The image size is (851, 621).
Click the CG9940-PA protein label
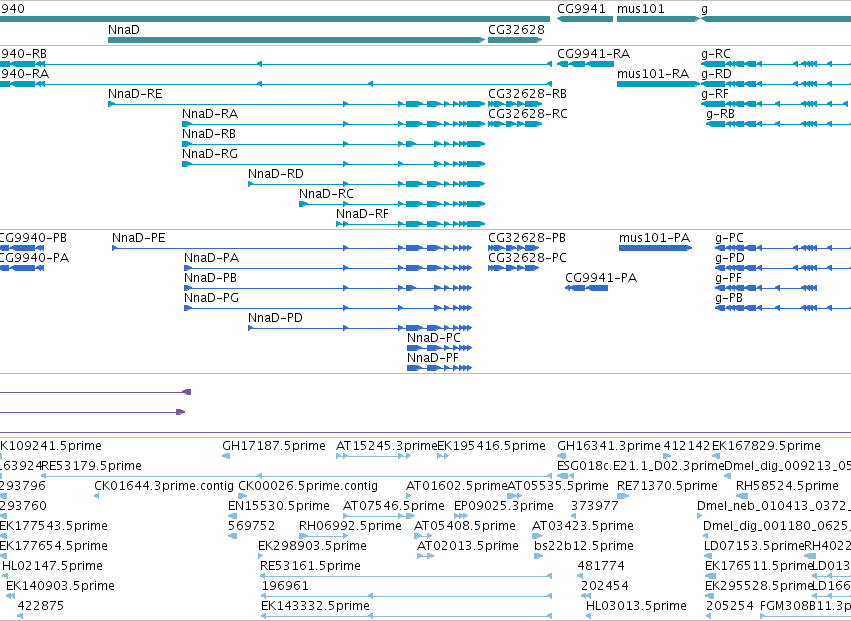coord(34,257)
